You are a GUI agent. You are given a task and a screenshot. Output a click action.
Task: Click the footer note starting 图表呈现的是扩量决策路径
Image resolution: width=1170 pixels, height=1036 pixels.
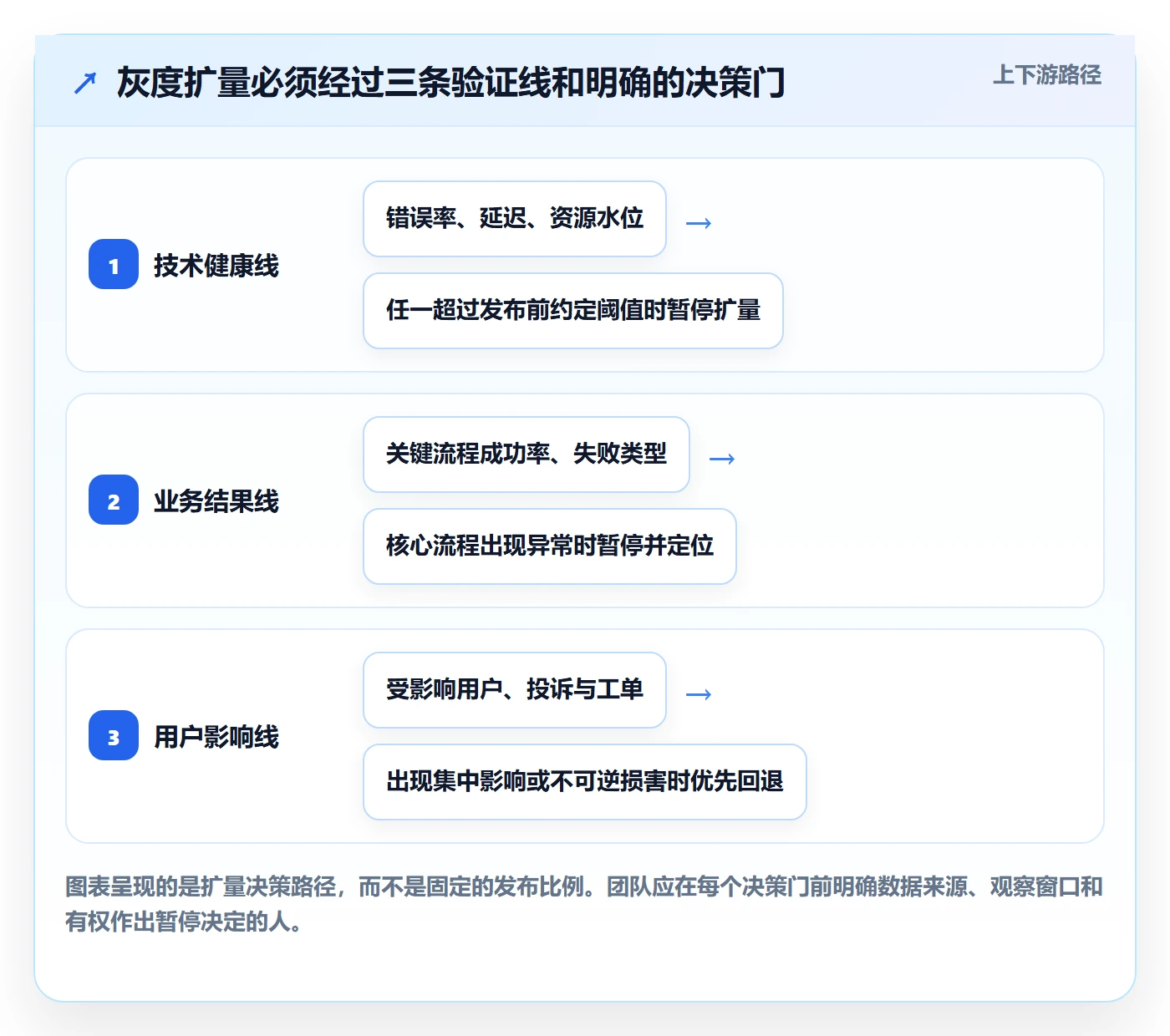[584, 904]
